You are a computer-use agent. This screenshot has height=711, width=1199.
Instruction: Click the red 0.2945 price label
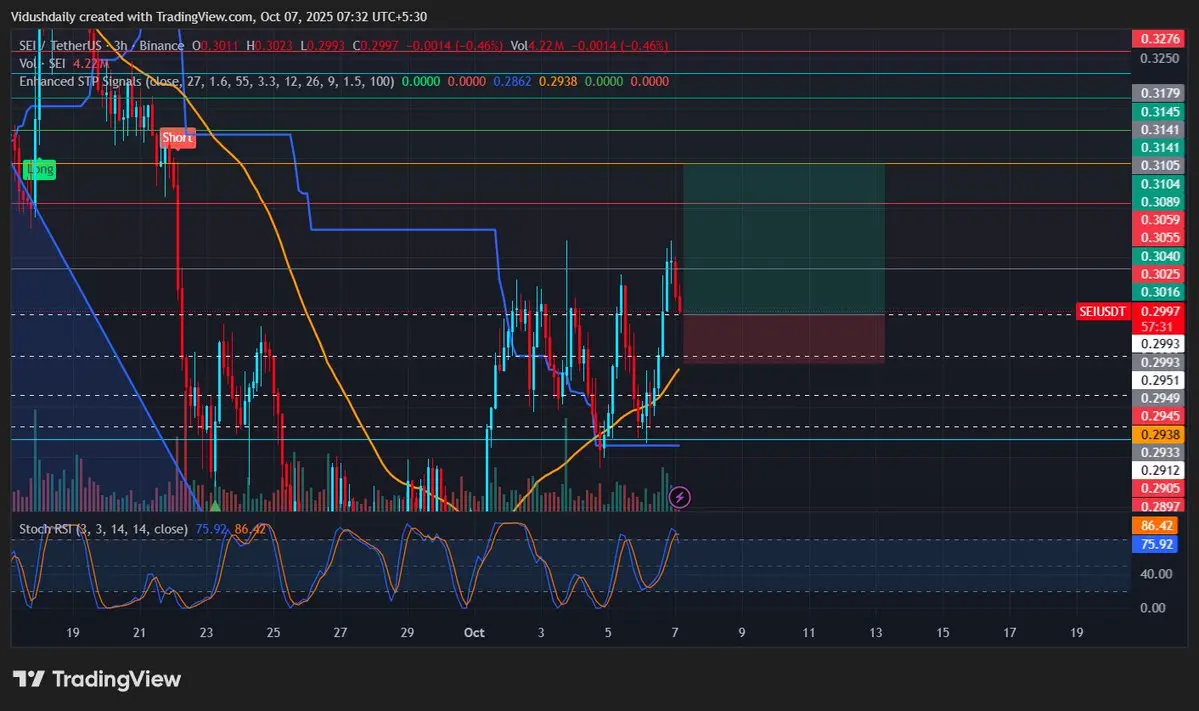pos(1159,416)
